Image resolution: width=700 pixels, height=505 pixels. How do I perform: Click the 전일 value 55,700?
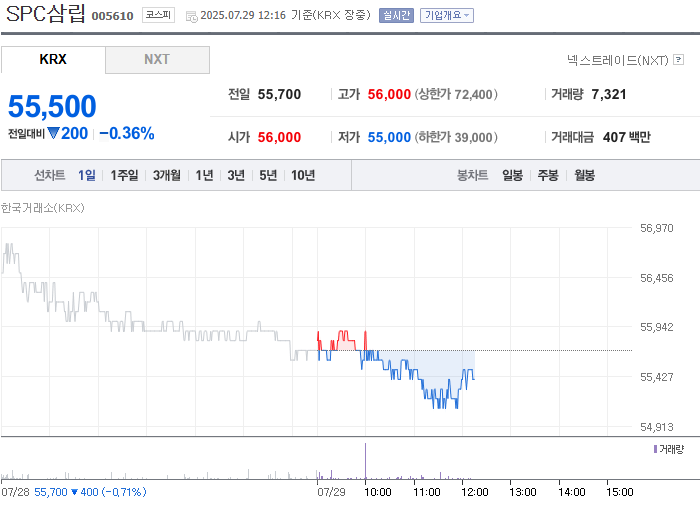(279, 94)
